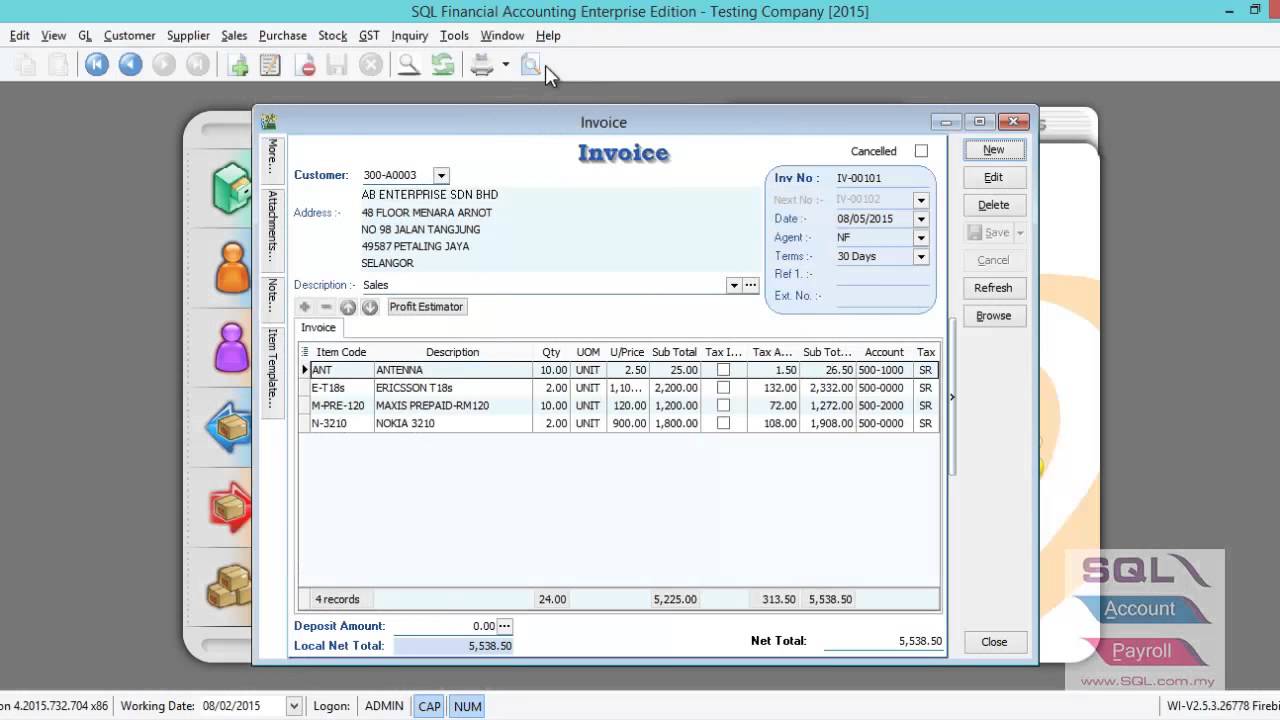Expand the side panel arrow beside the grid
Viewport: 1280px width, 720px height.
click(x=952, y=397)
